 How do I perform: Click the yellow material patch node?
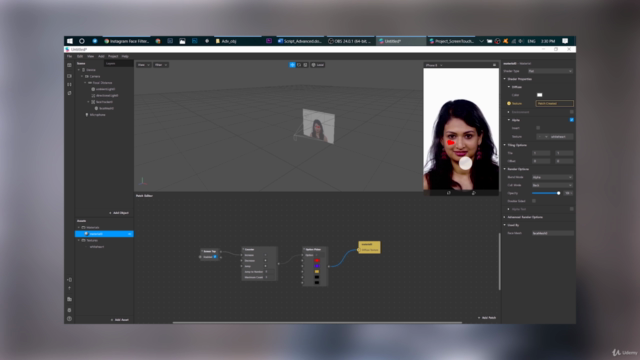click(369, 247)
